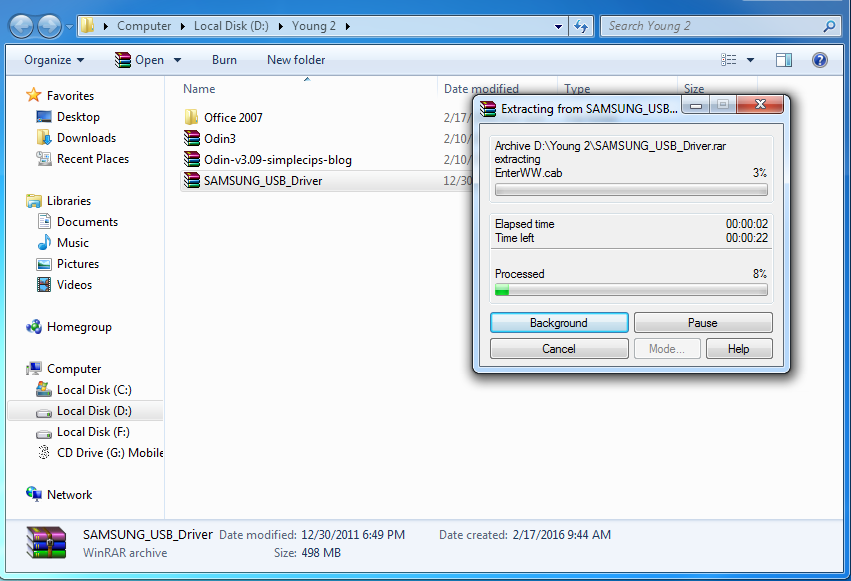Sort by the Date modified column header
Screen dimensions: 851x581
(x=481, y=88)
